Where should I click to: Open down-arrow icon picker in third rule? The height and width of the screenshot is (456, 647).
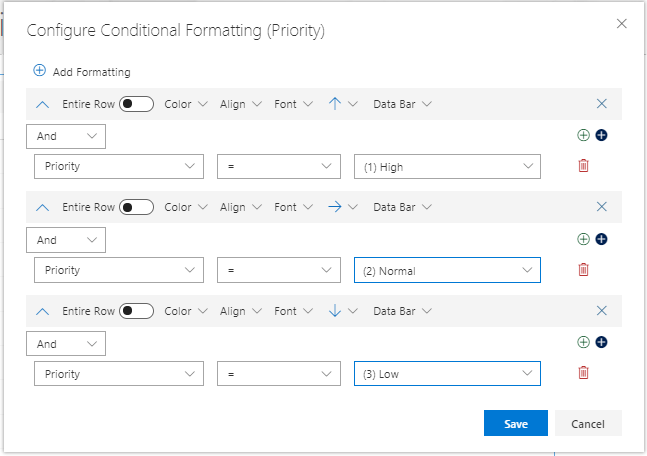coord(343,311)
